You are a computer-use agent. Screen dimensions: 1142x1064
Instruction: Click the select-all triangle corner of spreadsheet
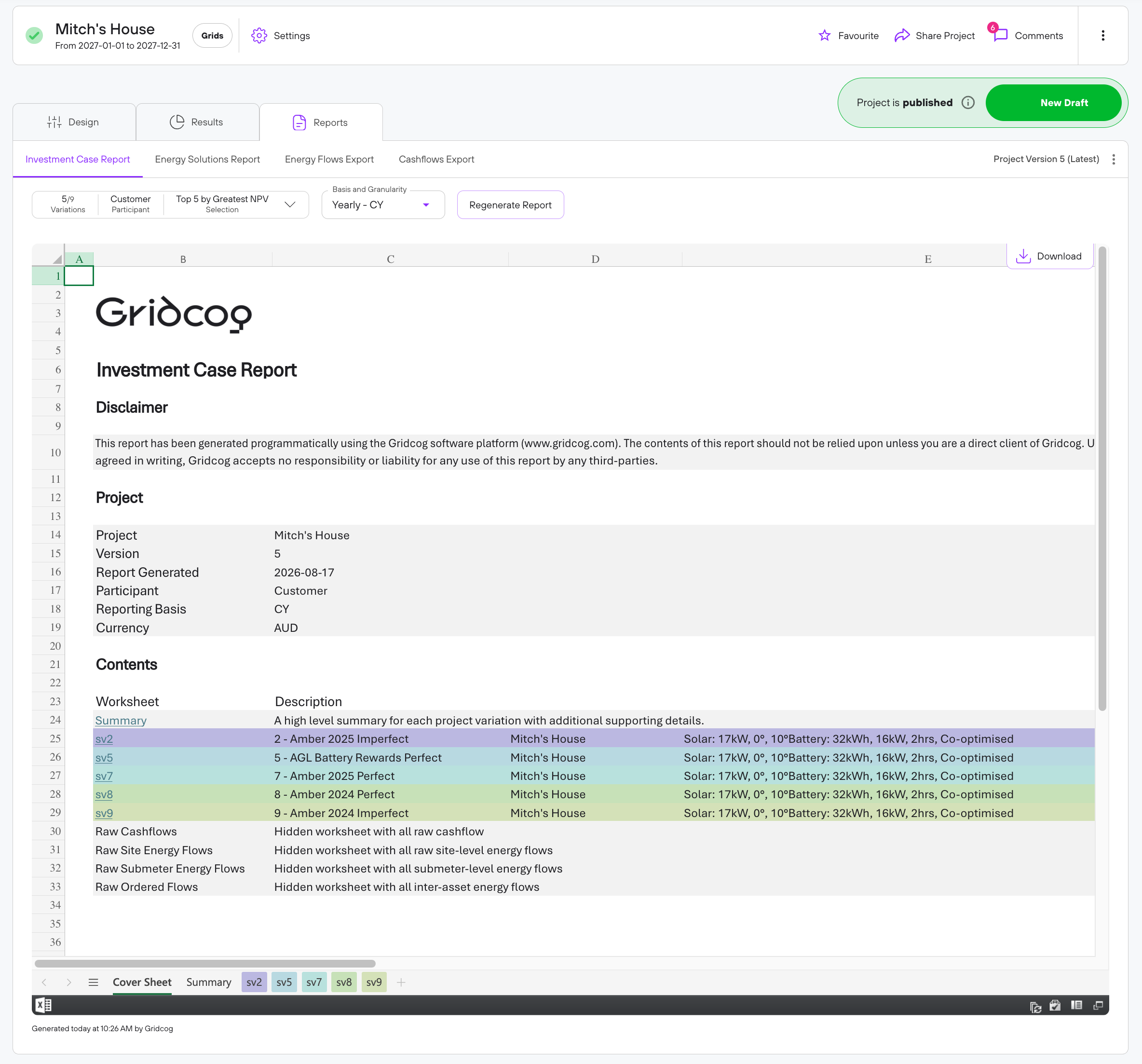(56, 259)
